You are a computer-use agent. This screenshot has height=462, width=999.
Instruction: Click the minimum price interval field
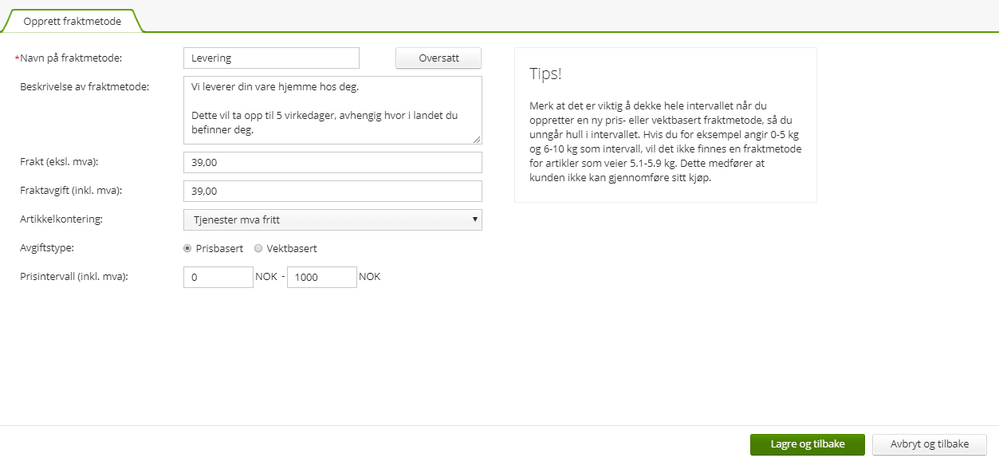click(218, 277)
